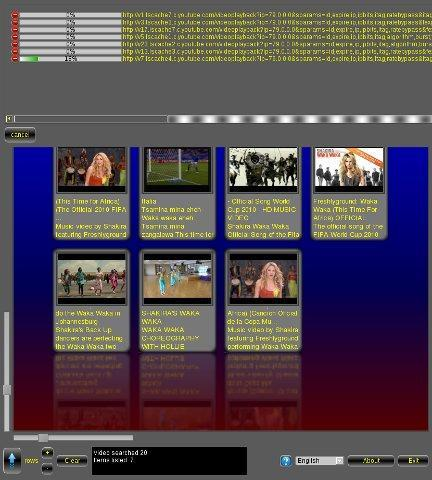
Task: Click 'Cancion Oficial de la Copa' title
Action: (262, 317)
